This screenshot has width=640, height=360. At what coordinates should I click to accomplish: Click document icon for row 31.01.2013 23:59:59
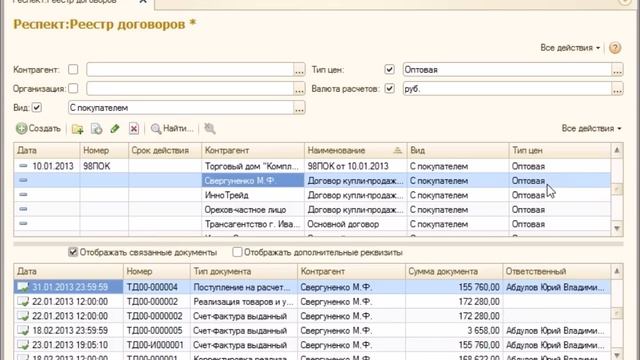click(x=23, y=287)
